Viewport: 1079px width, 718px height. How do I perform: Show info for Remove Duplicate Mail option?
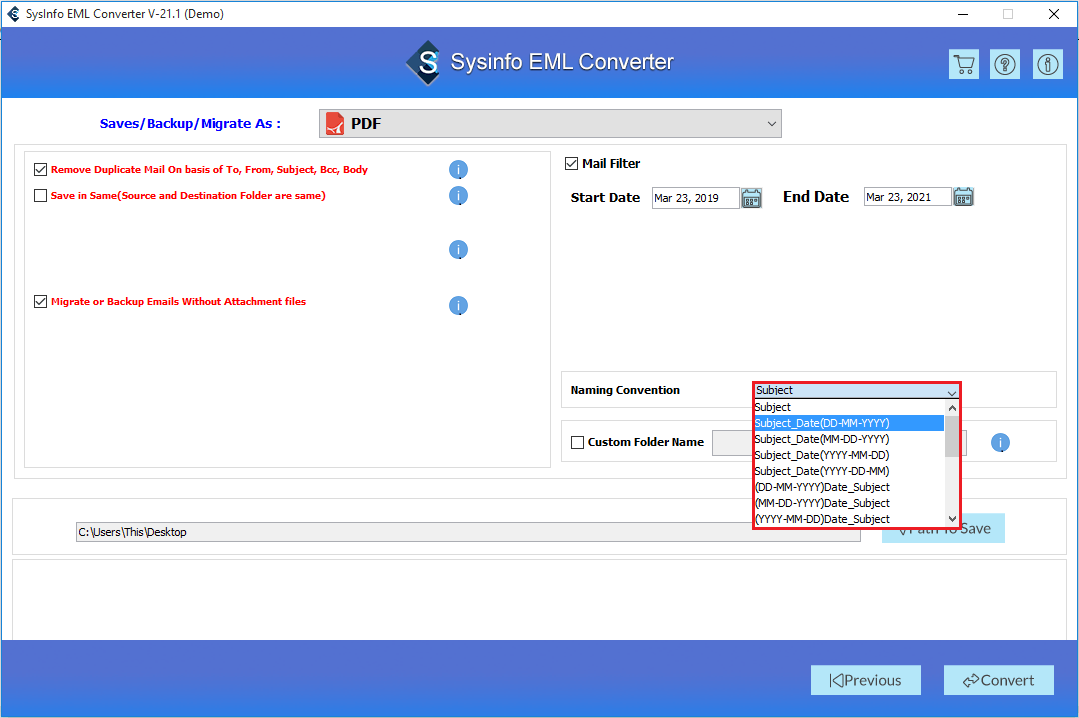(x=458, y=169)
